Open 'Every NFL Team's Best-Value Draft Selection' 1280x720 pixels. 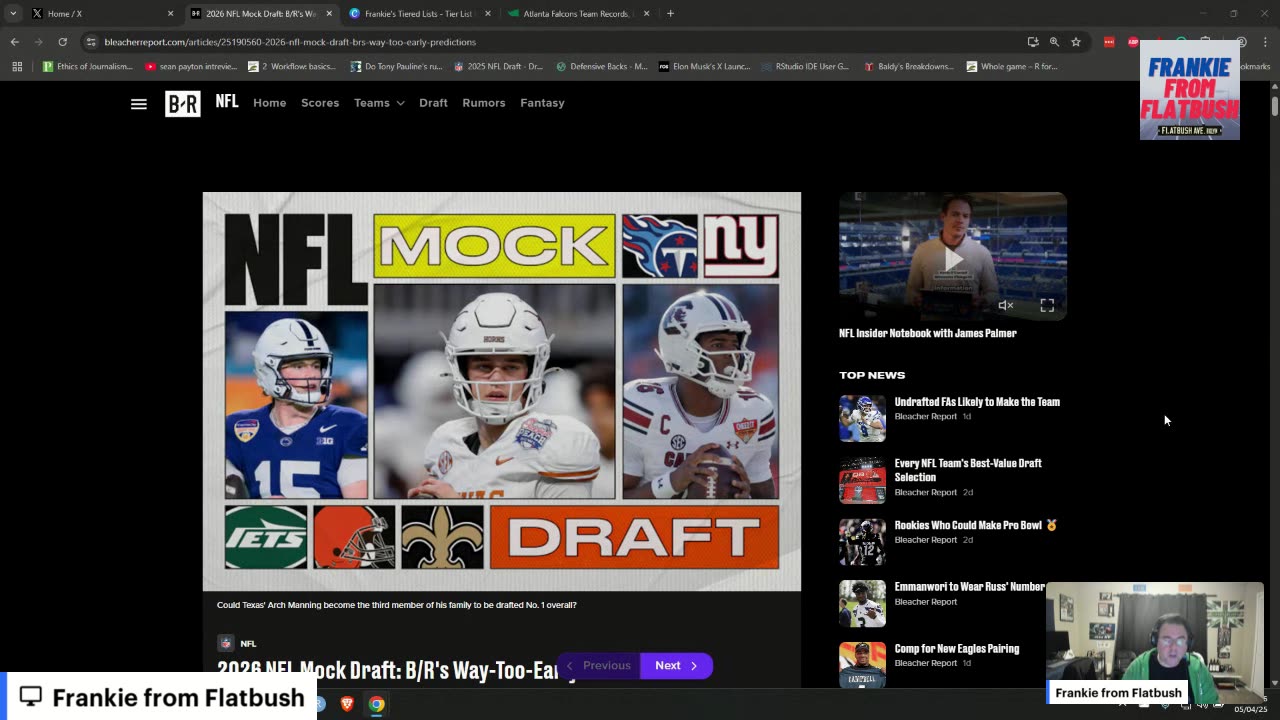pos(968,470)
